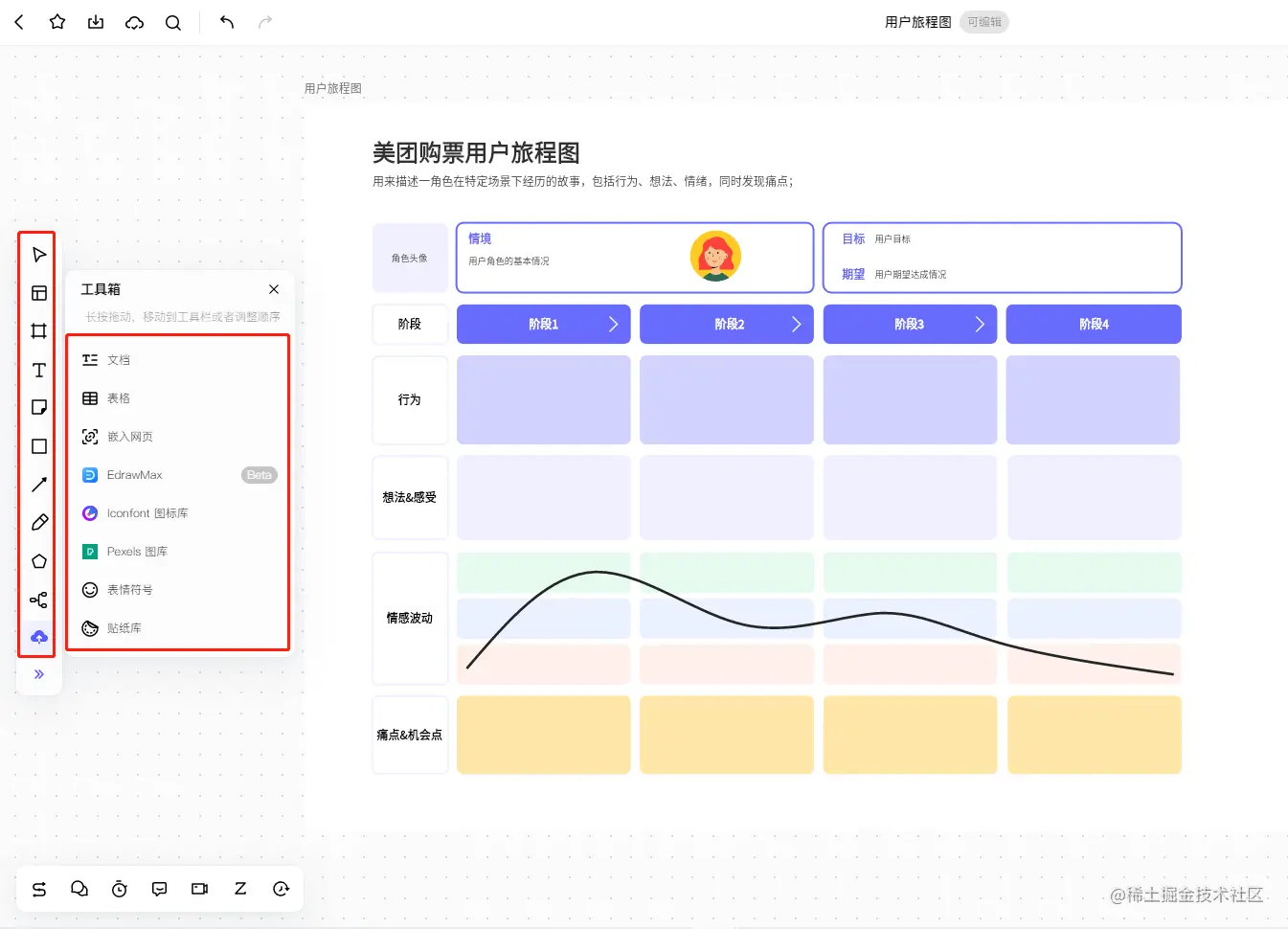Click the download/export icon
This screenshot has height=929, width=1288.
[x=96, y=22]
